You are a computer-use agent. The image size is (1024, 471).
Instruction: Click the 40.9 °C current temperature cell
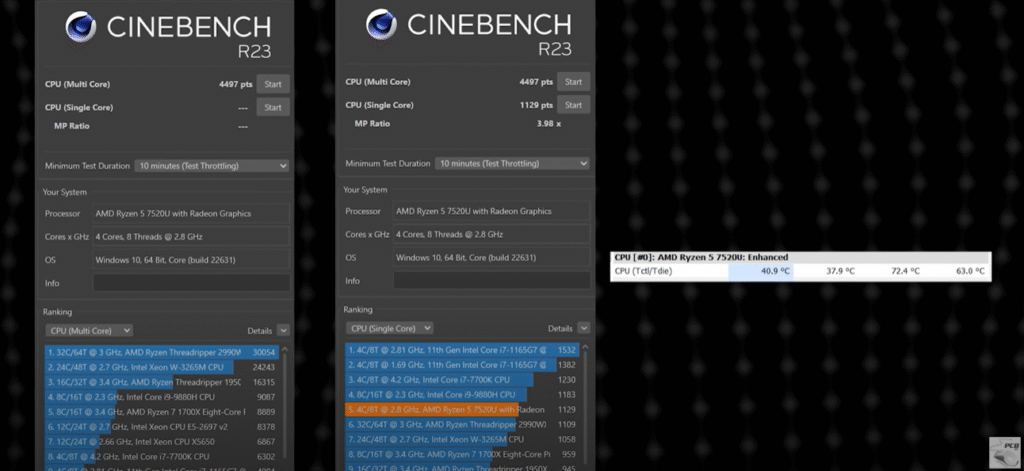pyautogui.click(x=761, y=271)
